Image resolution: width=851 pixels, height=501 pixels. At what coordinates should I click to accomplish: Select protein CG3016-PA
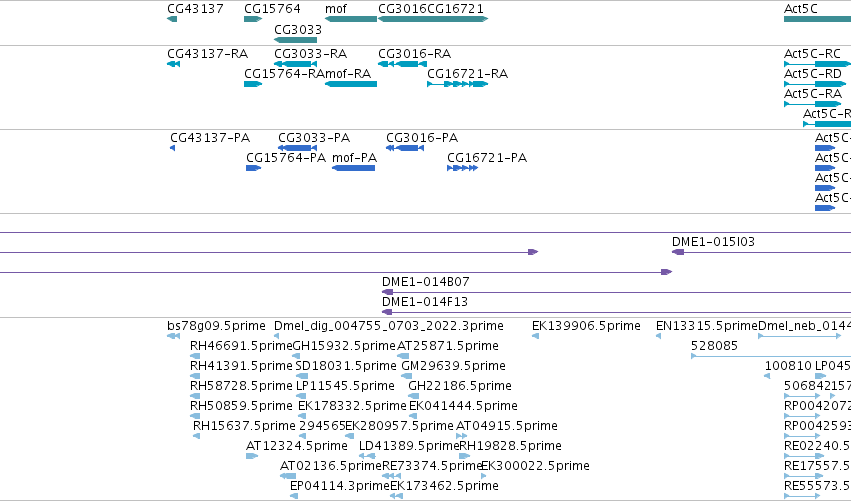click(405, 148)
